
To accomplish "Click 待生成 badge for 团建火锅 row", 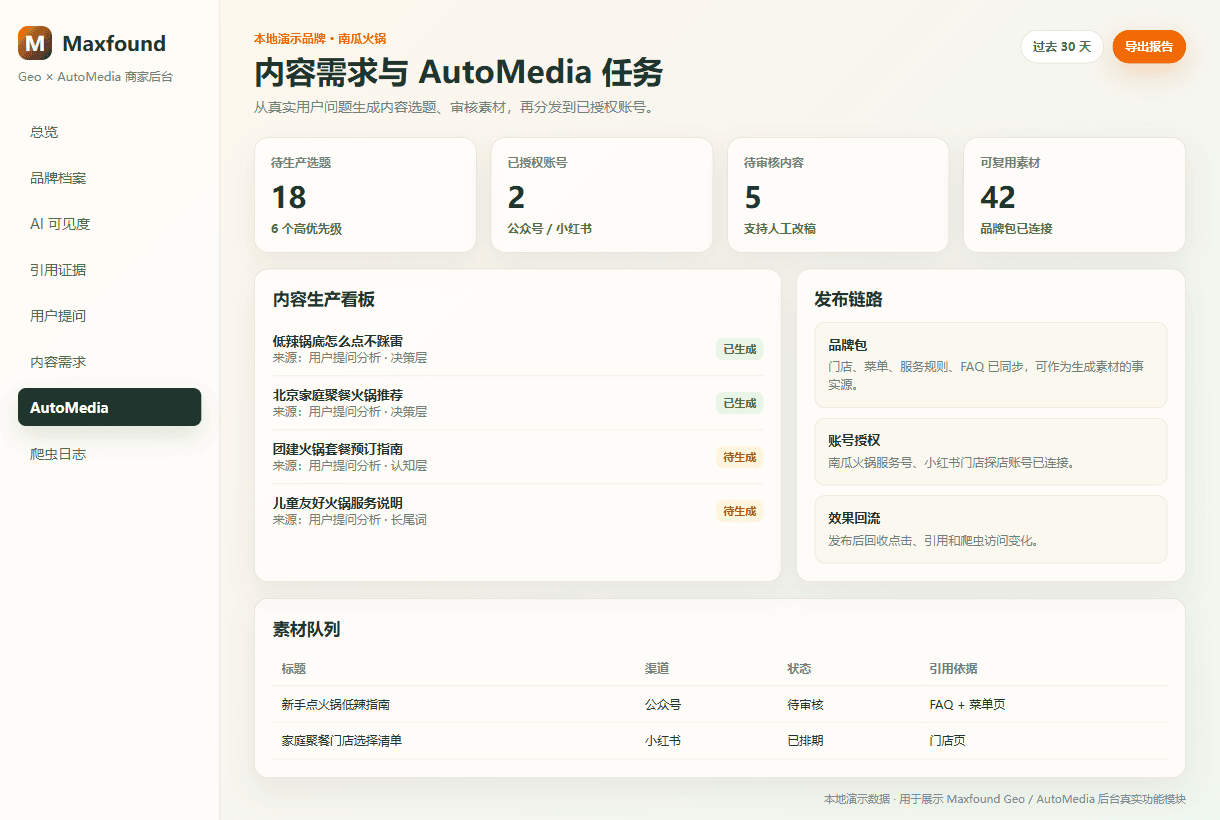I will pos(739,457).
